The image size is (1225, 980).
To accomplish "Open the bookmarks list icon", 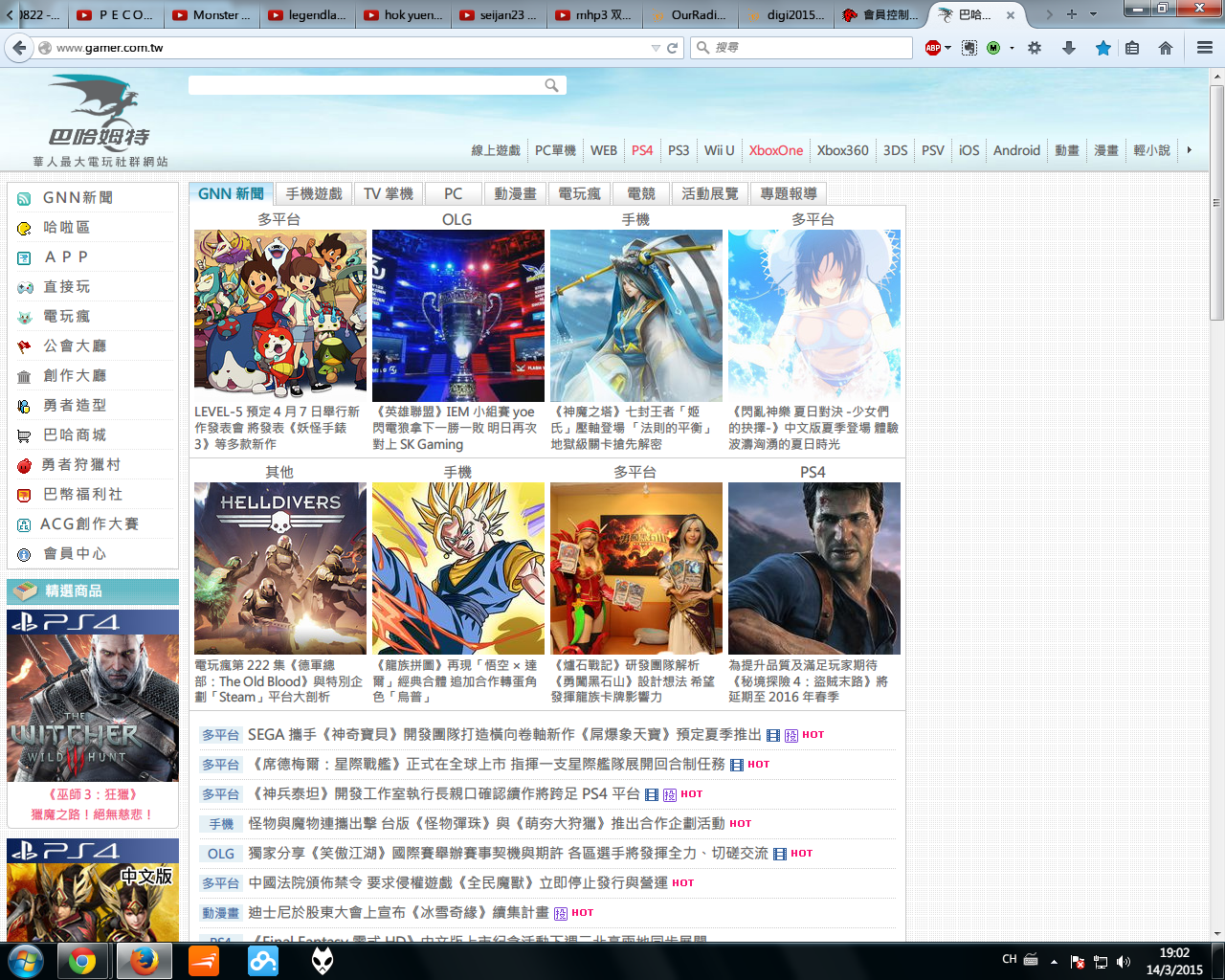I will point(1132,48).
